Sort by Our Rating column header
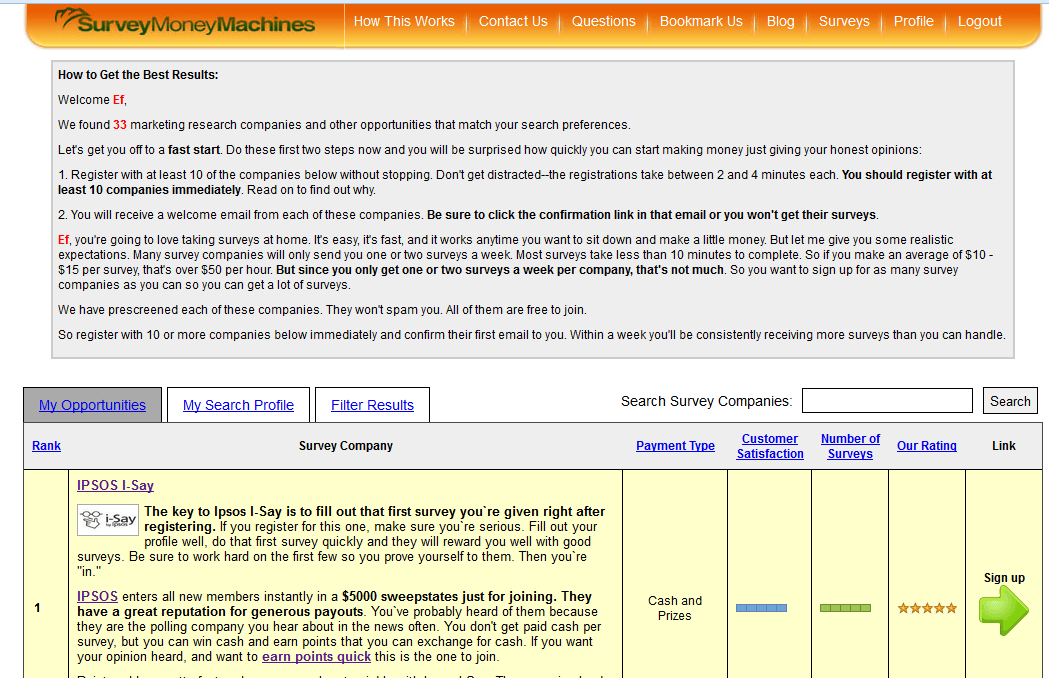 point(927,446)
